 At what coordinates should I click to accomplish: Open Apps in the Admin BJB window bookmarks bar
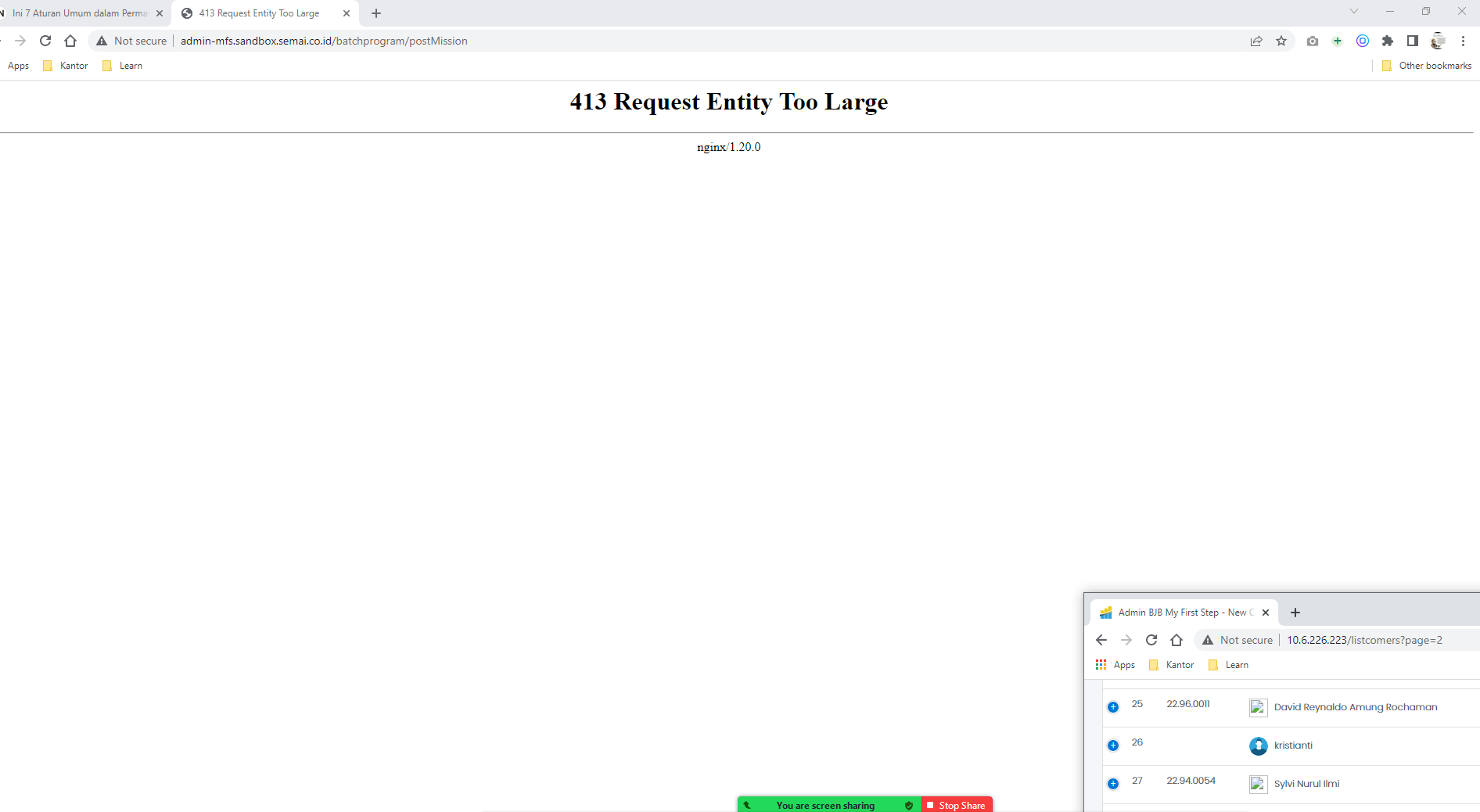1115,665
